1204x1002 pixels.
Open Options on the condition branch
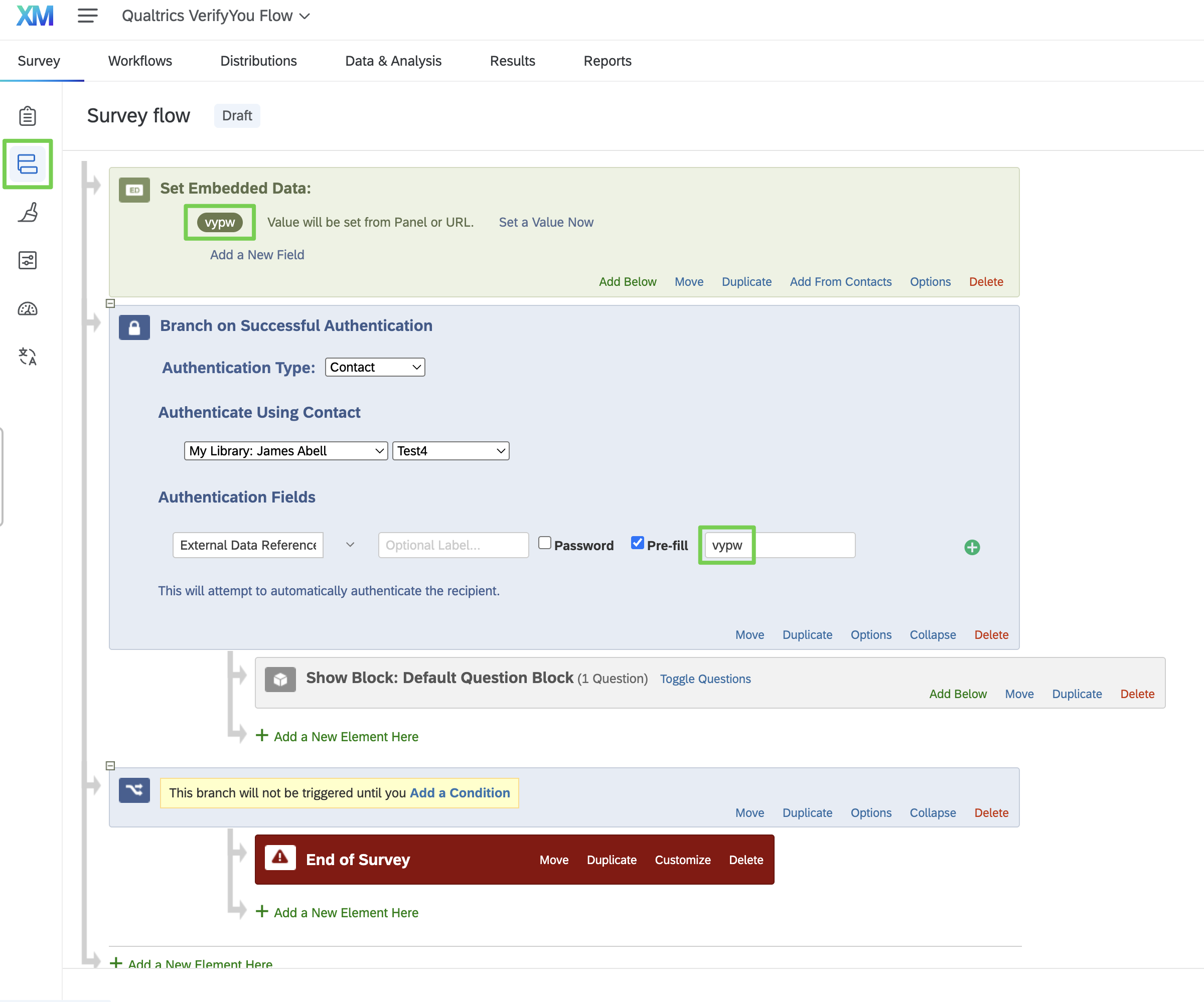point(871,812)
